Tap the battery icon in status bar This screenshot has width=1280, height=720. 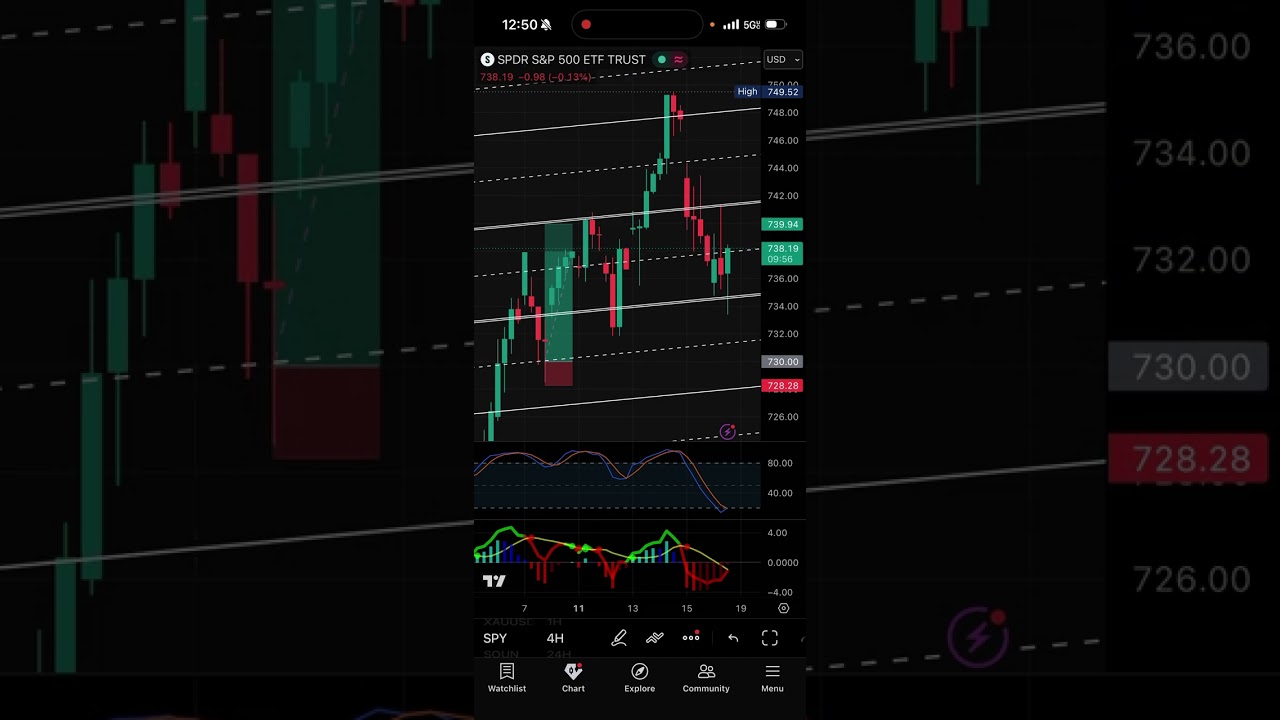pos(776,25)
